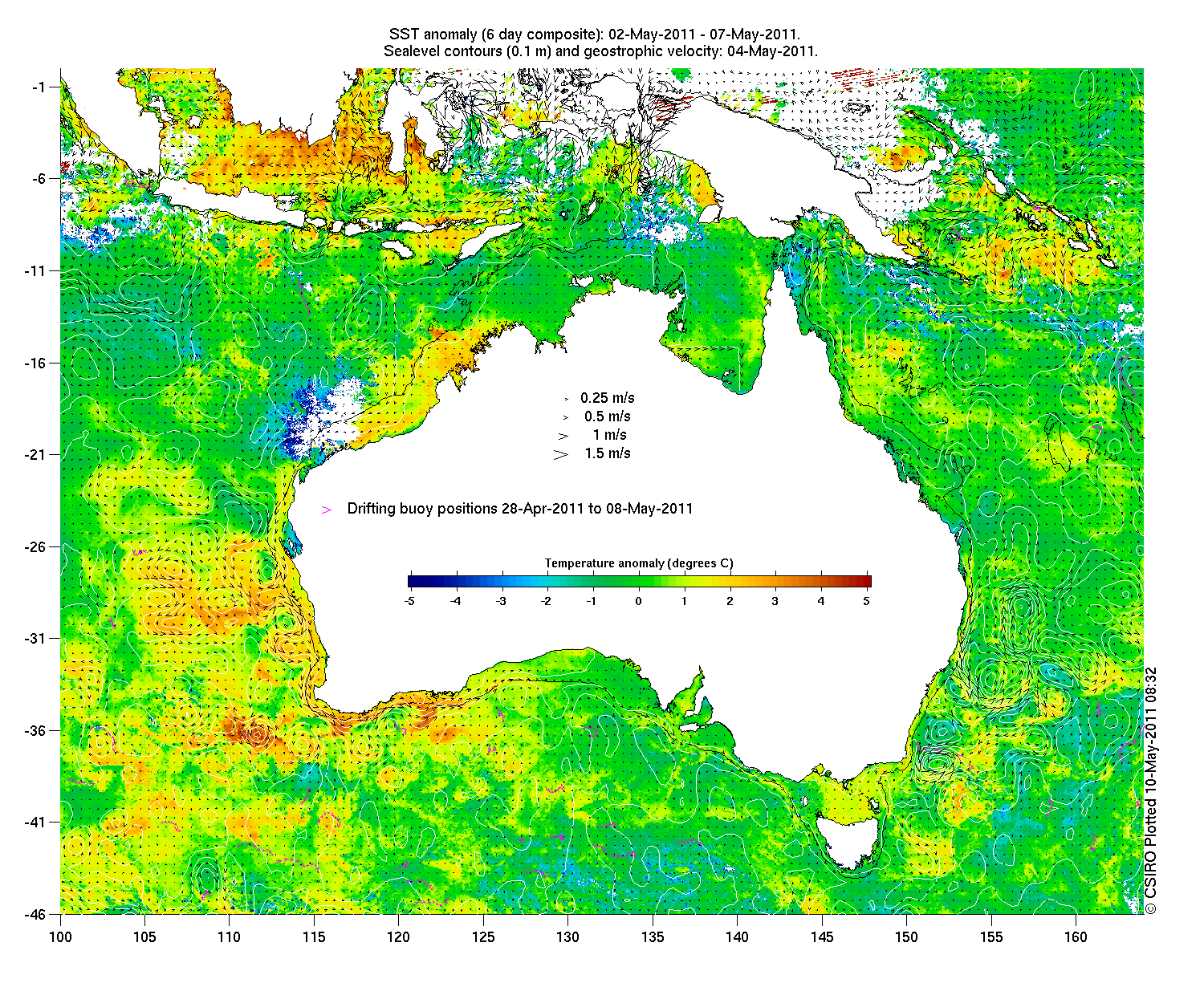Click the 0.5 m/s velocity arrow symbol

pyautogui.click(x=566, y=417)
